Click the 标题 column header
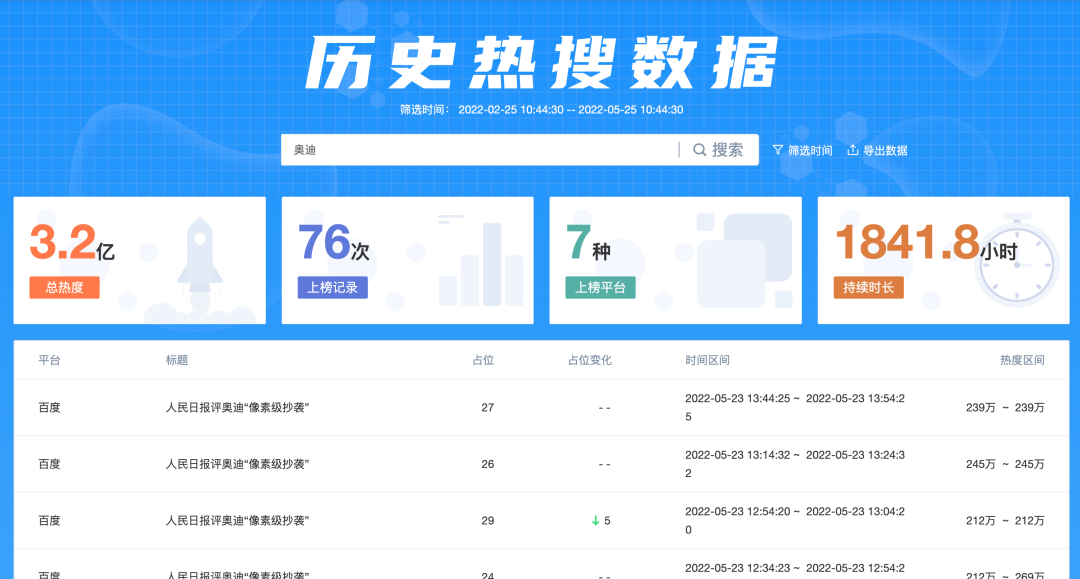The image size is (1080, 579). pyautogui.click(x=176, y=360)
